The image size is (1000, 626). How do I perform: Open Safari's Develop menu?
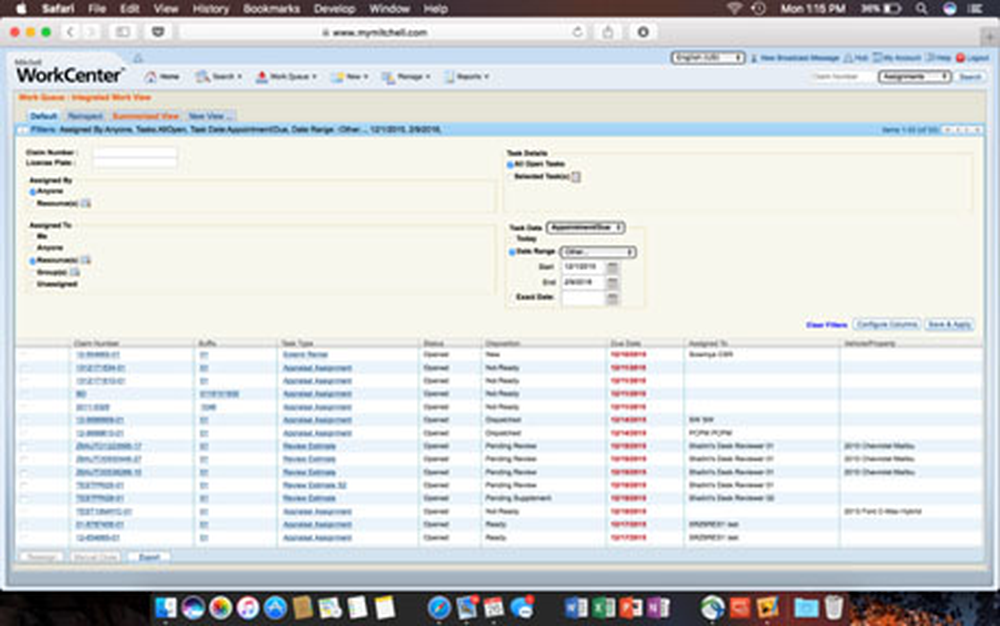[x=334, y=9]
